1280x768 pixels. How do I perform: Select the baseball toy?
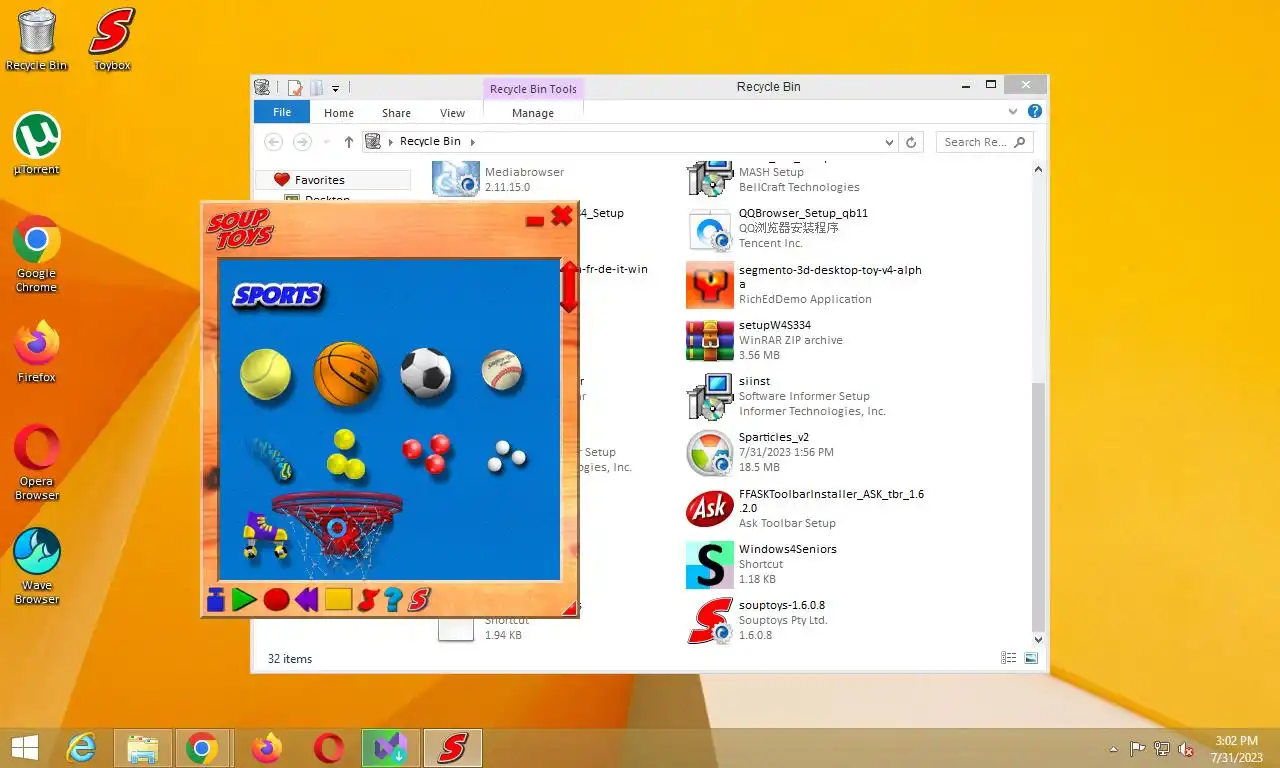501,370
